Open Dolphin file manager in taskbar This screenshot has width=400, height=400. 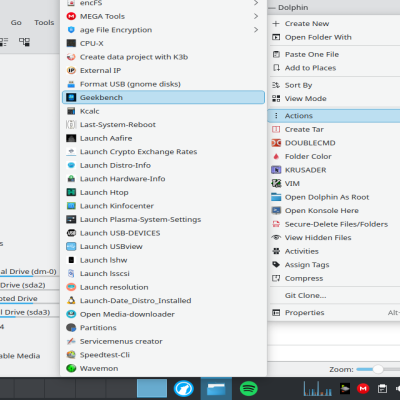(216, 388)
